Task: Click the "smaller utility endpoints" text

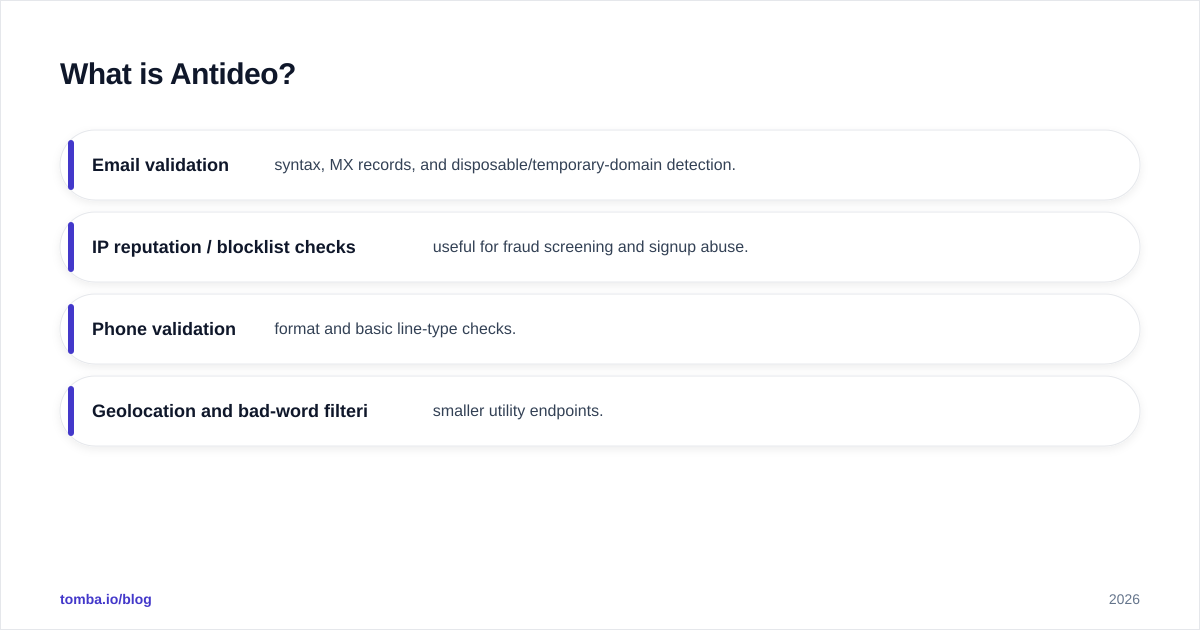Action: (518, 411)
